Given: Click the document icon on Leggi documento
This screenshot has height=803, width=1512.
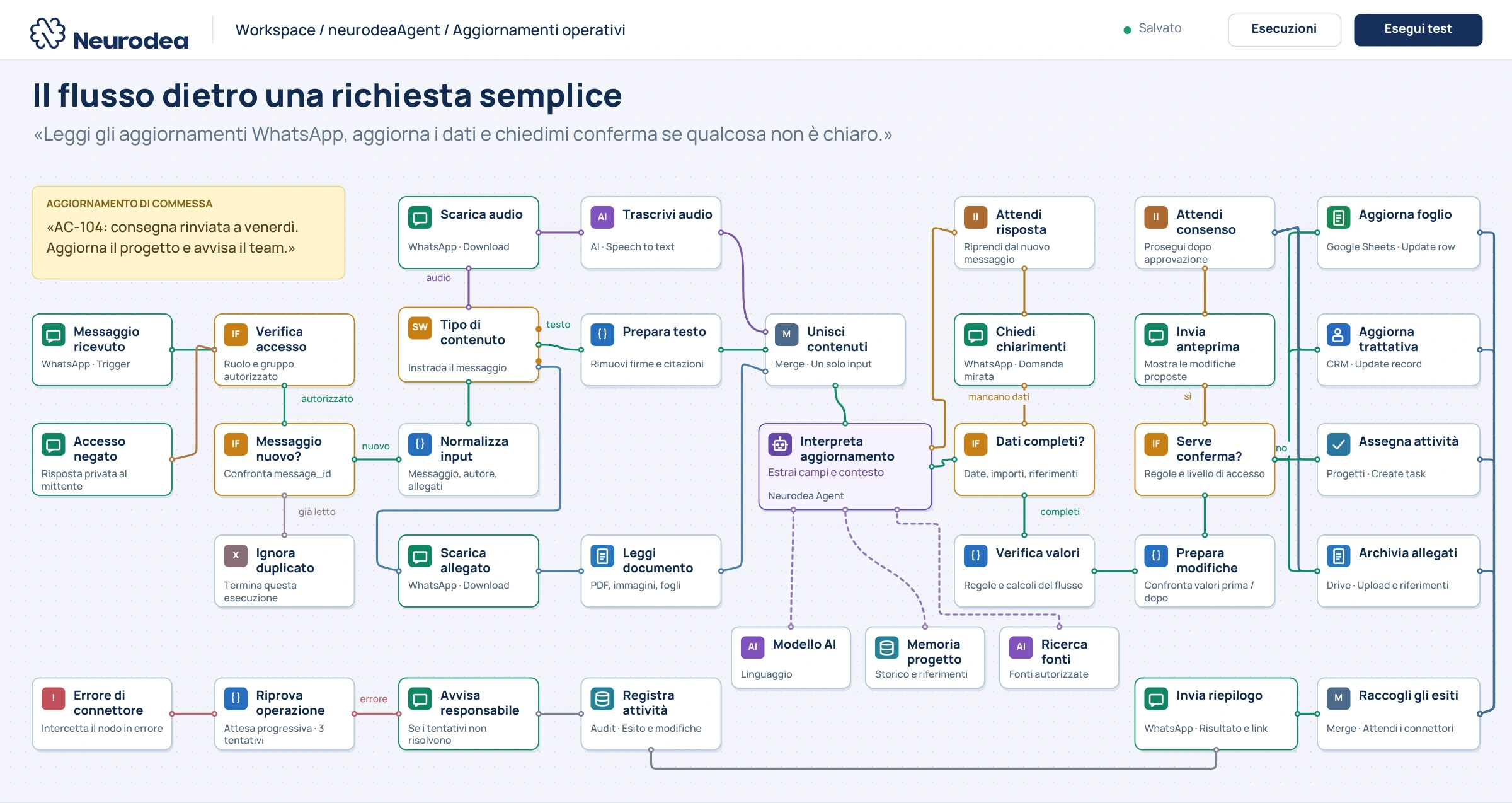Looking at the screenshot, I should (602, 556).
